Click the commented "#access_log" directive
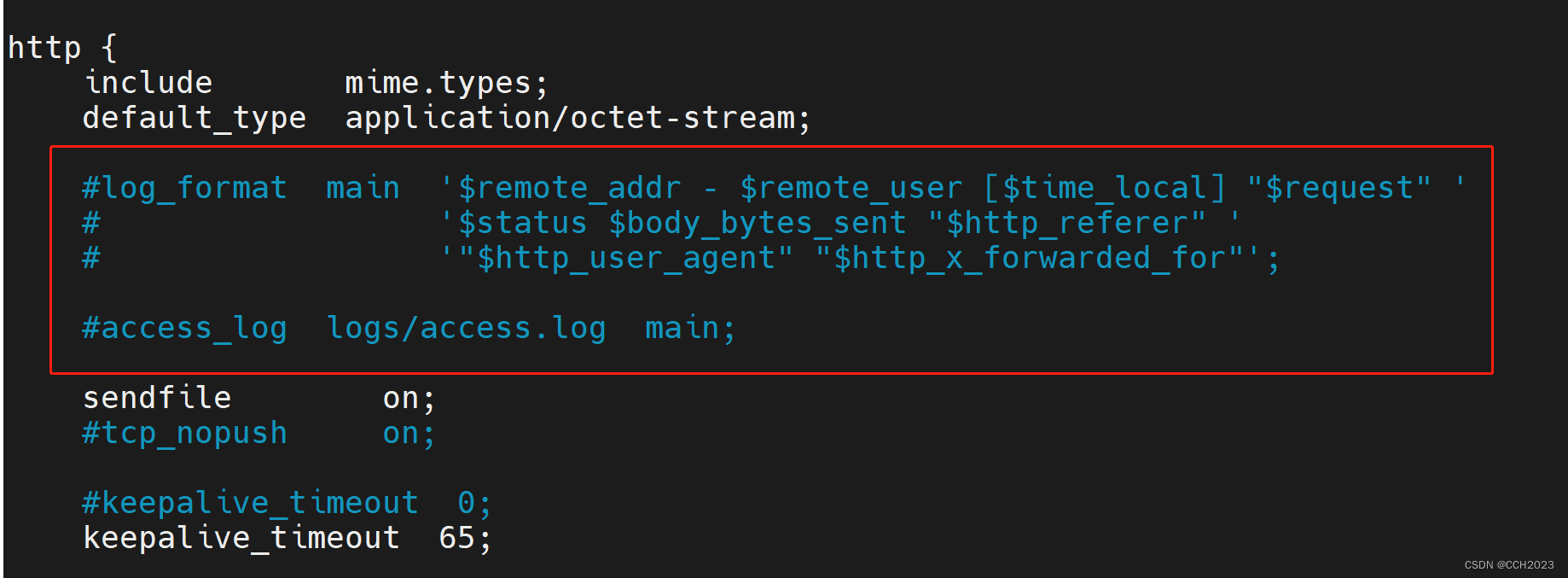 pos(184,328)
